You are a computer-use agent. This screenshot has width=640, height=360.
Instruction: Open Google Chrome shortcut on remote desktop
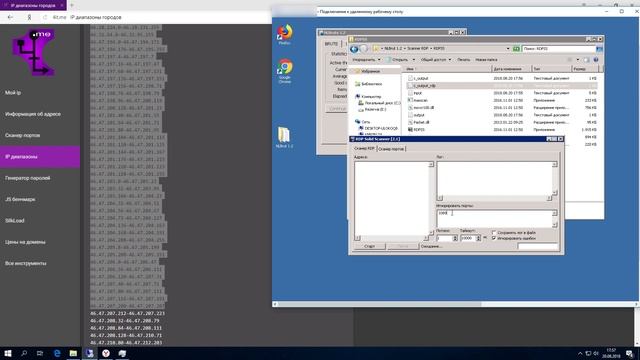pos(285,71)
